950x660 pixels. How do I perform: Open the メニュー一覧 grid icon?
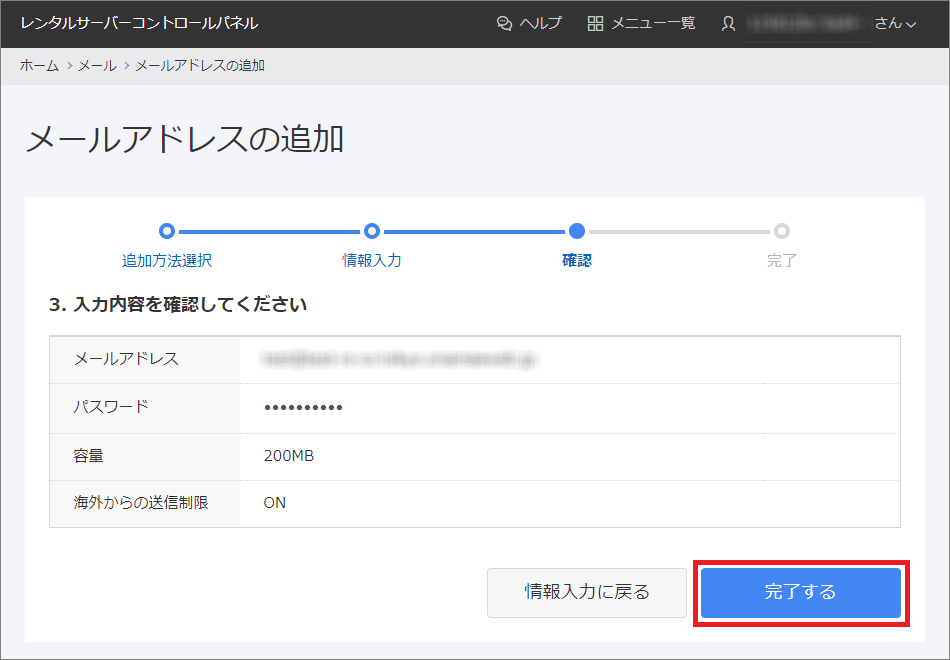coord(595,24)
